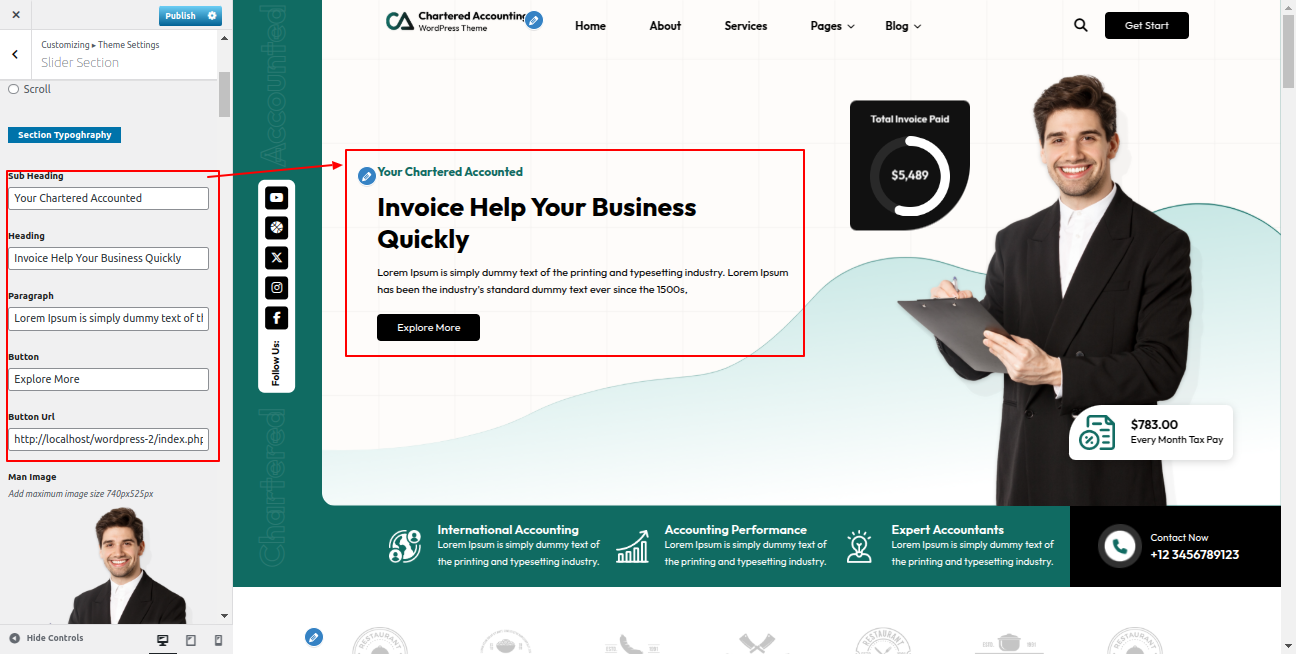
Task: Expand the Pages menu dropdown
Action: coord(832,26)
